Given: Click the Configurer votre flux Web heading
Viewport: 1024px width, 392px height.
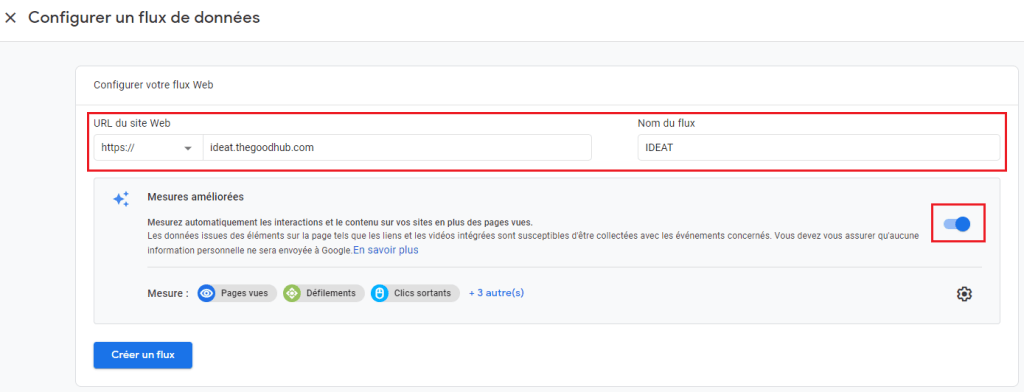Looking at the screenshot, I should (x=153, y=85).
